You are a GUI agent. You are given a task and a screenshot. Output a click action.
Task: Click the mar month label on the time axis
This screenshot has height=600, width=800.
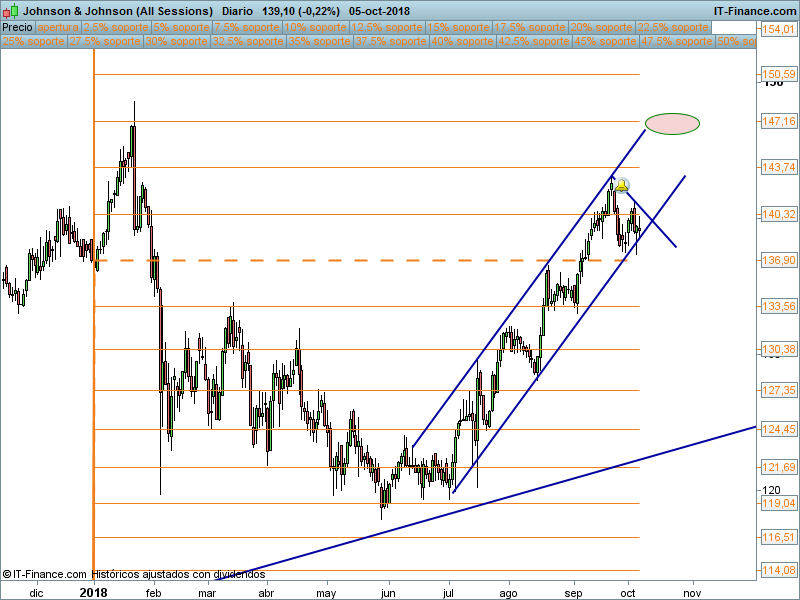pyautogui.click(x=207, y=593)
